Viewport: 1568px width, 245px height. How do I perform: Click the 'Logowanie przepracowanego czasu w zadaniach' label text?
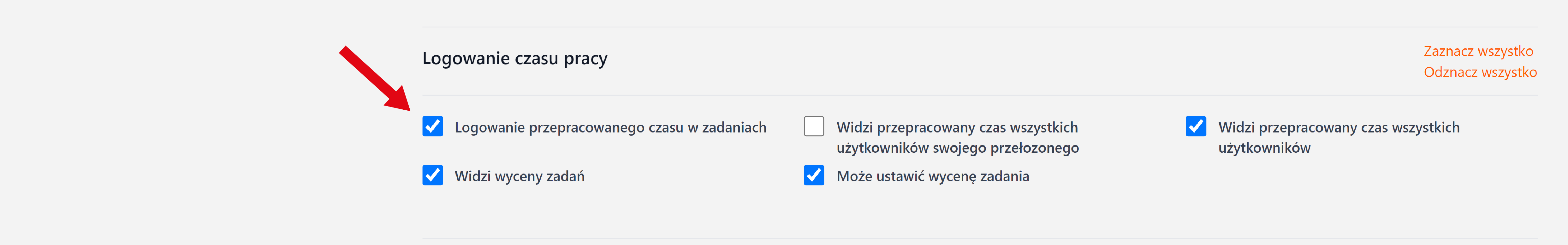tap(610, 127)
